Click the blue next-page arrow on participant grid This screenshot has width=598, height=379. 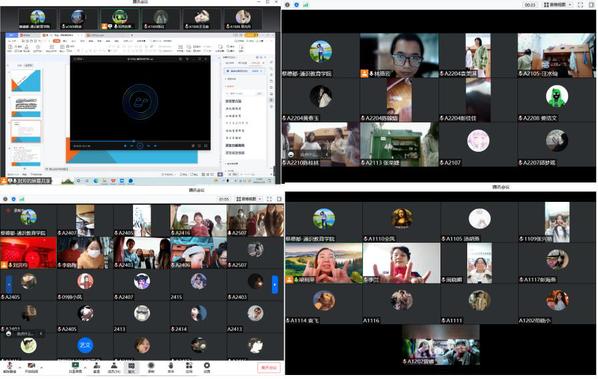pyautogui.click(x=275, y=284)
